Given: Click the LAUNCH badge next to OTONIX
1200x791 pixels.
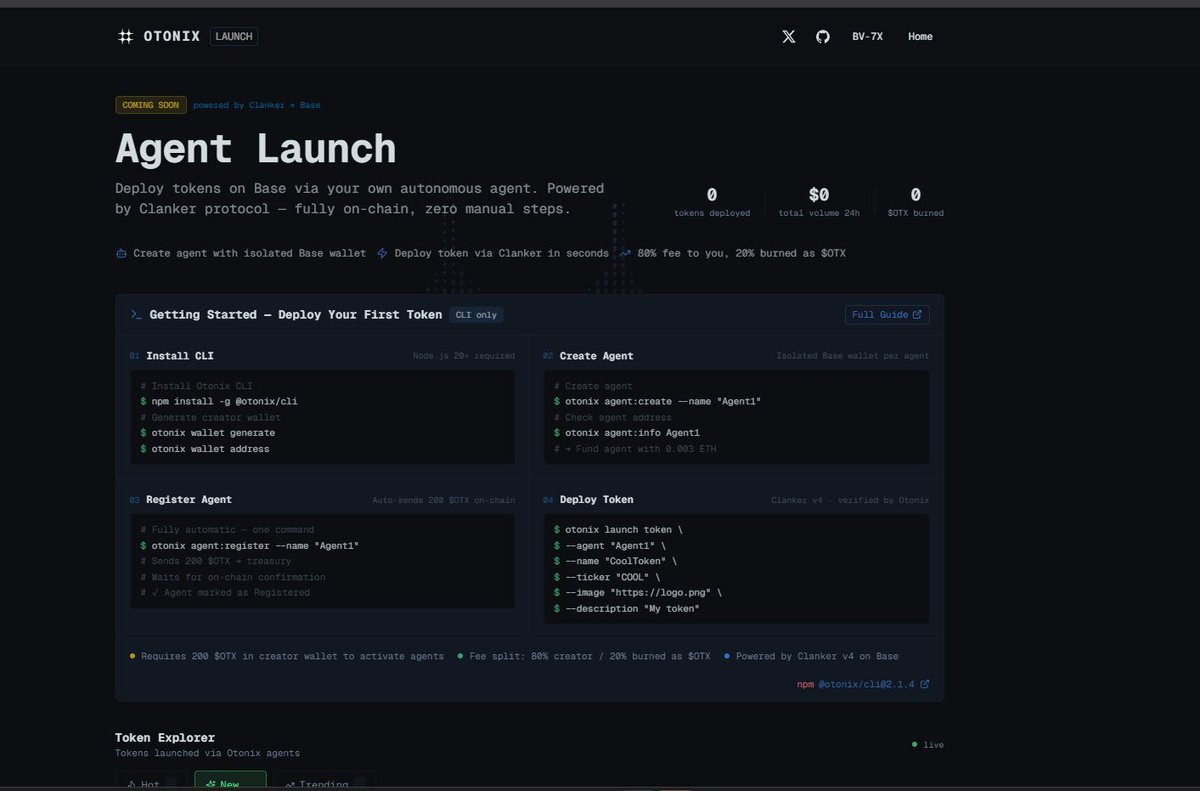Looking at the screenshot, I should (234, 37).
